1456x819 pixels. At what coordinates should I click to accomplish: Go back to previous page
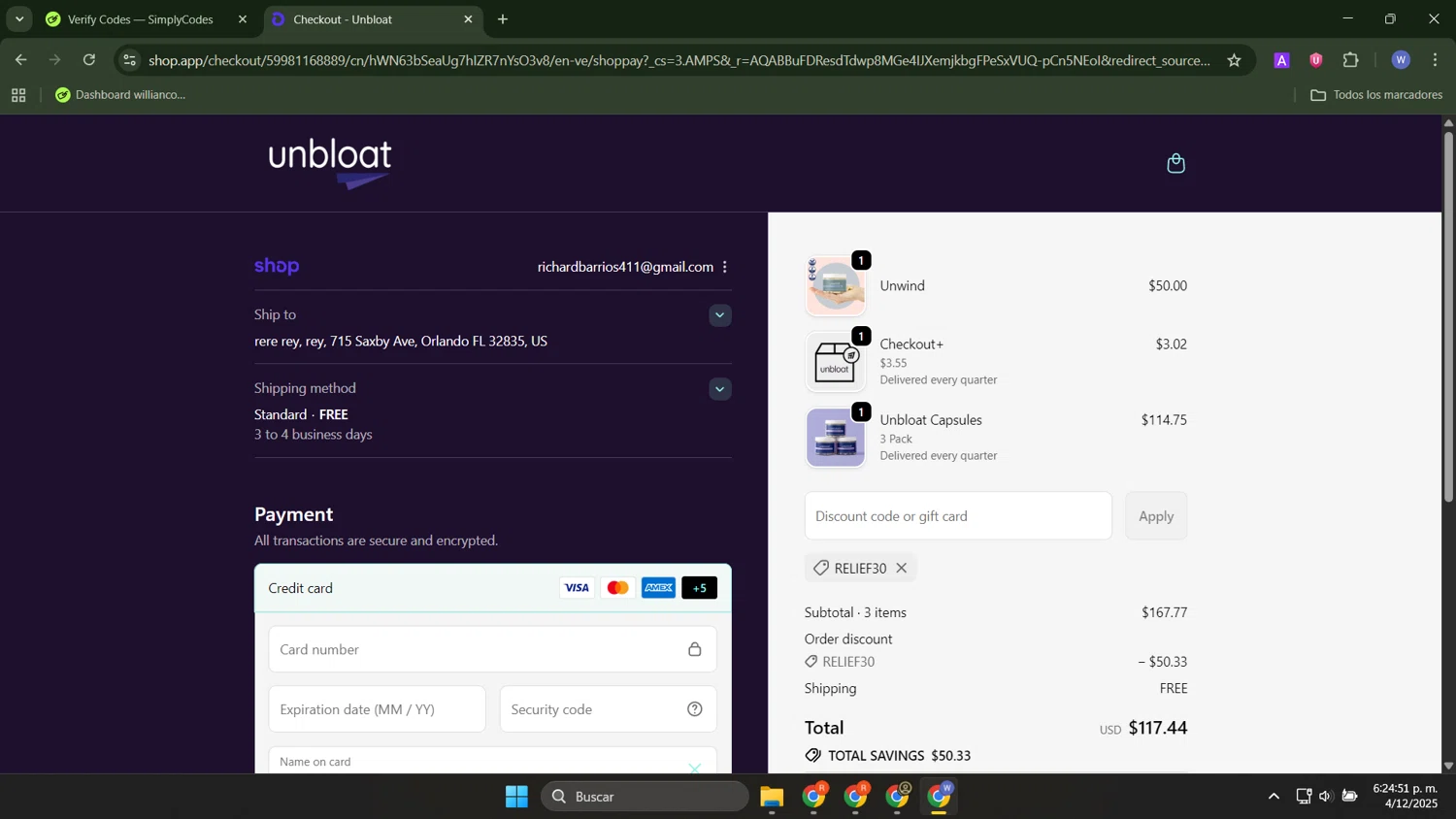tap(20, 60)
